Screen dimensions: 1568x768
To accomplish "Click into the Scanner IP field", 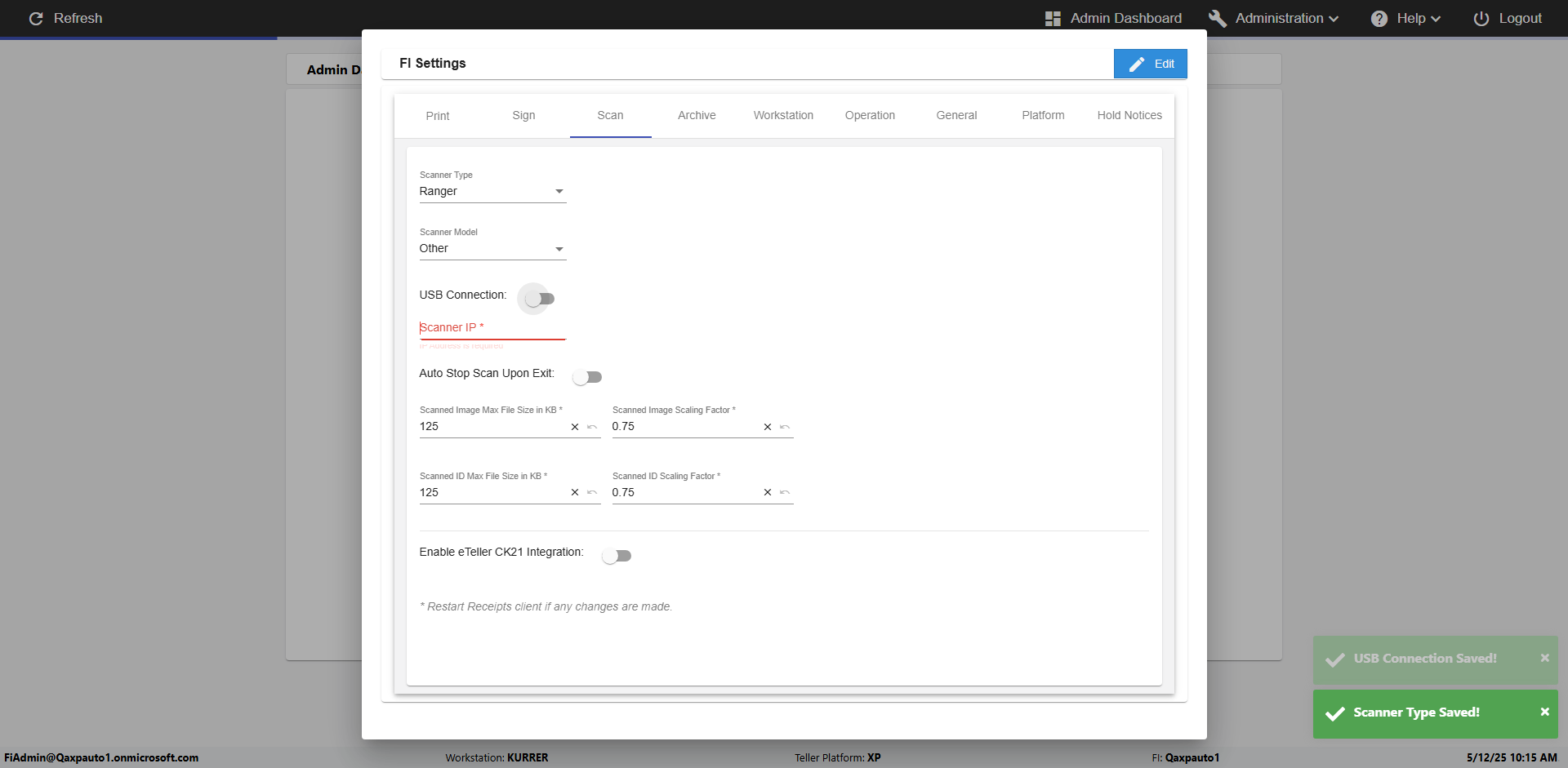I will pos(492,328).
